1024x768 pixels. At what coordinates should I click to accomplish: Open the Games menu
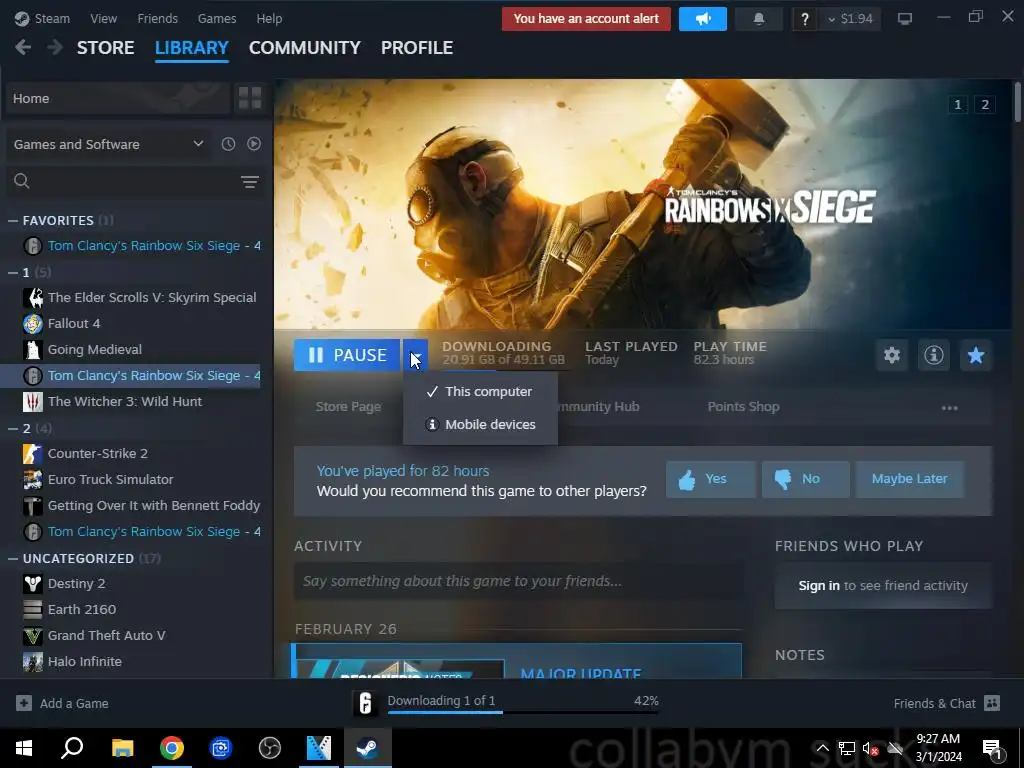[x=217, y=18]
